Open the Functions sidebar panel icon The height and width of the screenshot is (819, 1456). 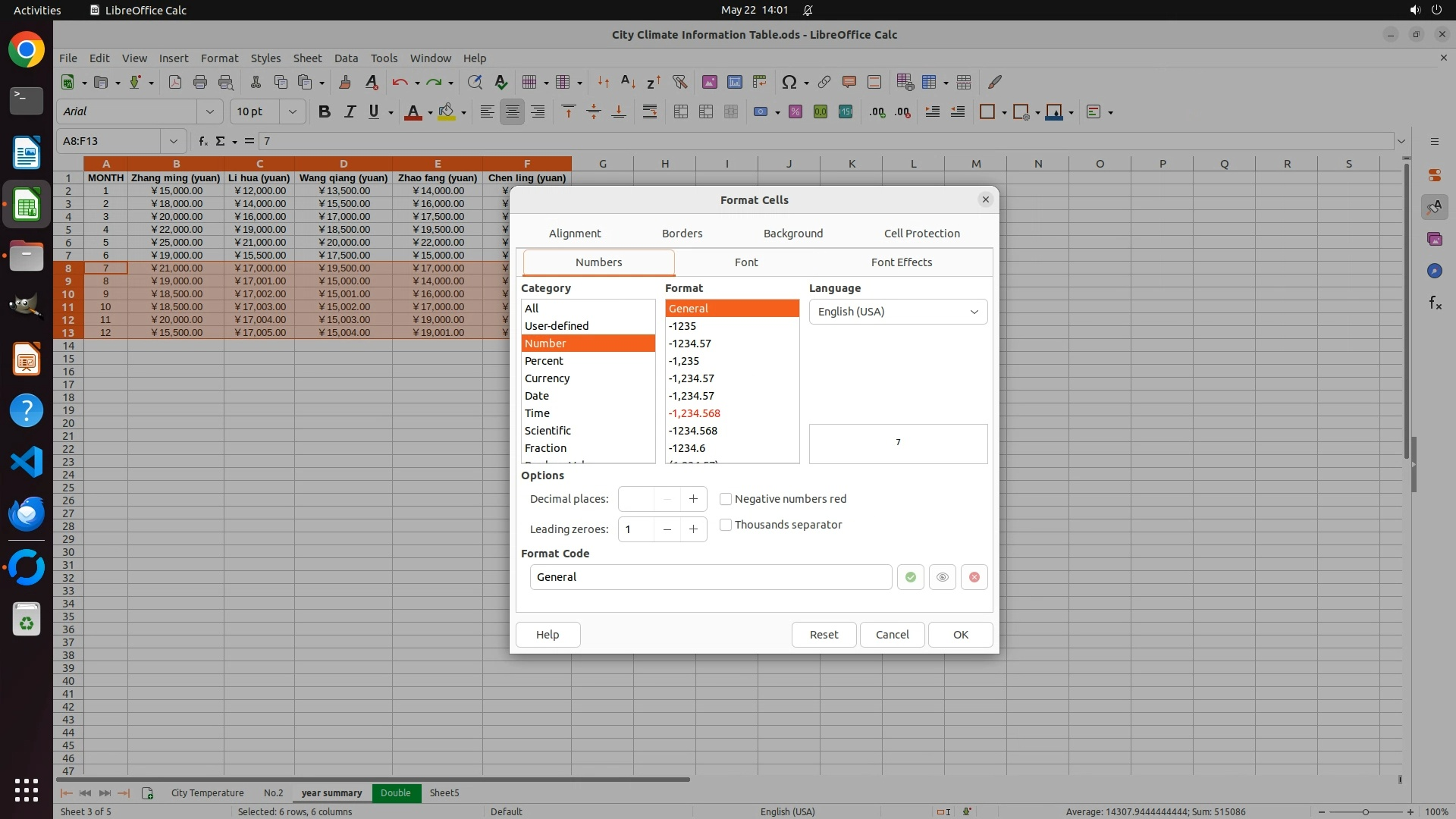coord(1435,303)
